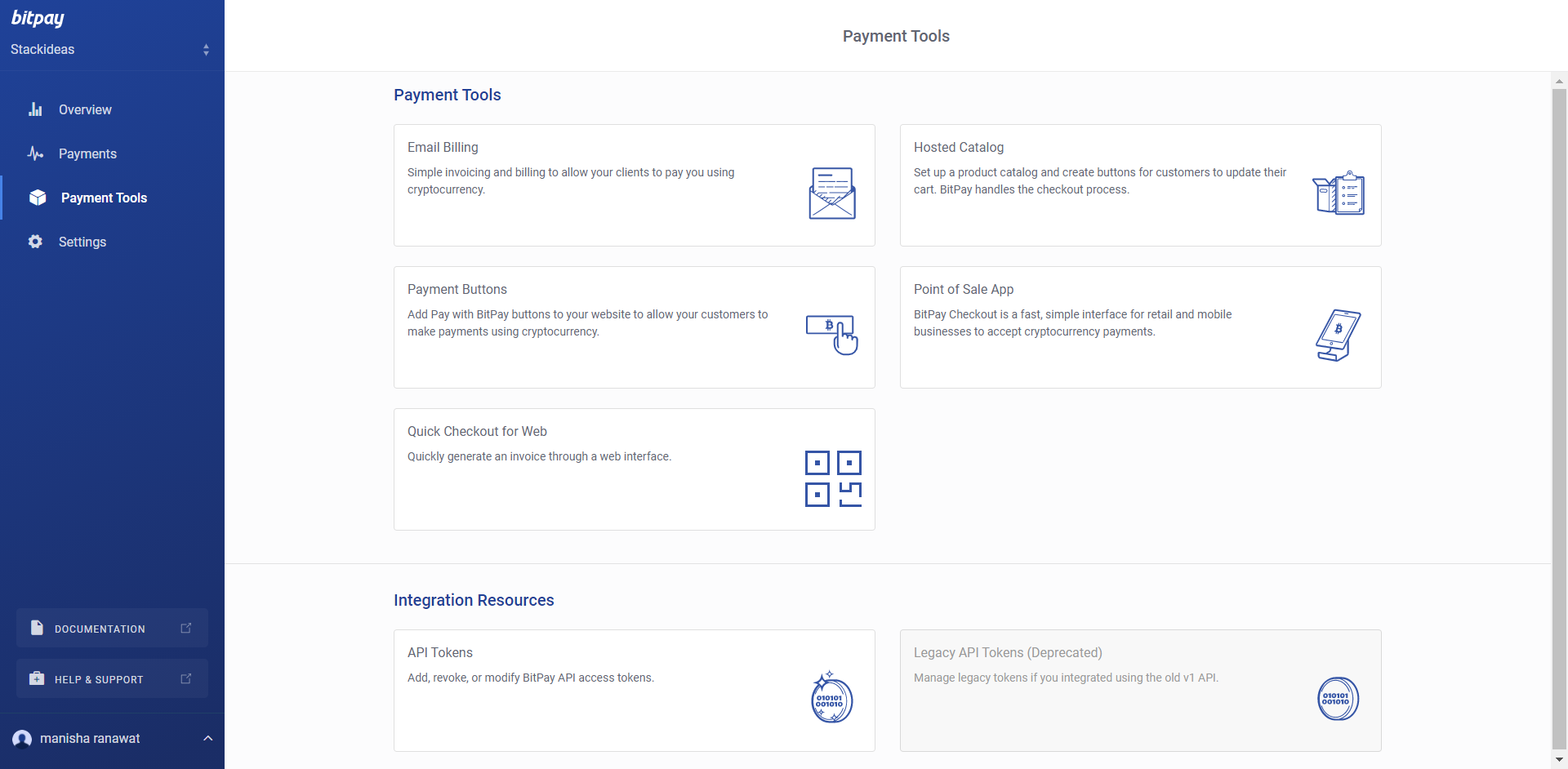Click the external link icon beside Help & Support

[x=186, y=678]
